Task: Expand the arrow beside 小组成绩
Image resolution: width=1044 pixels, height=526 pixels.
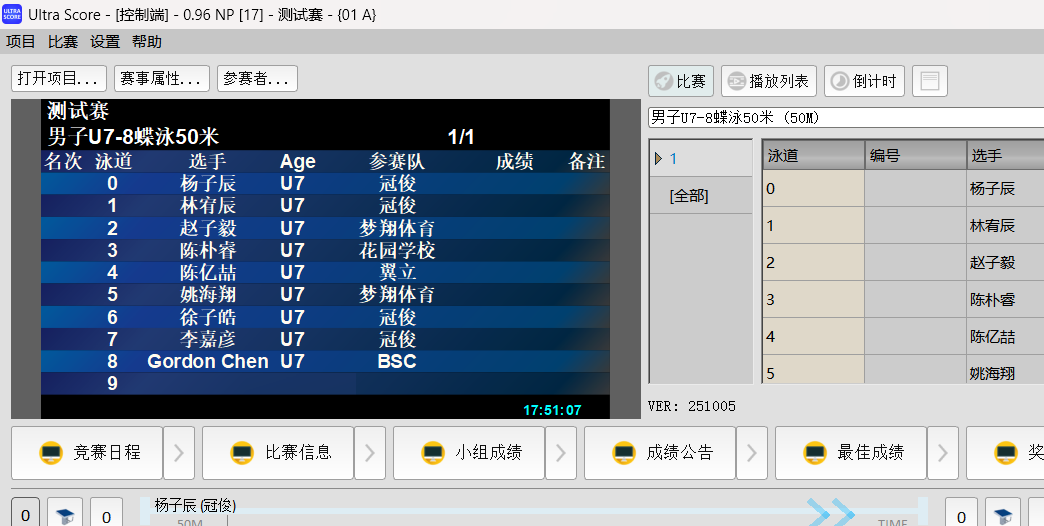Action: [x=560, y=453]
